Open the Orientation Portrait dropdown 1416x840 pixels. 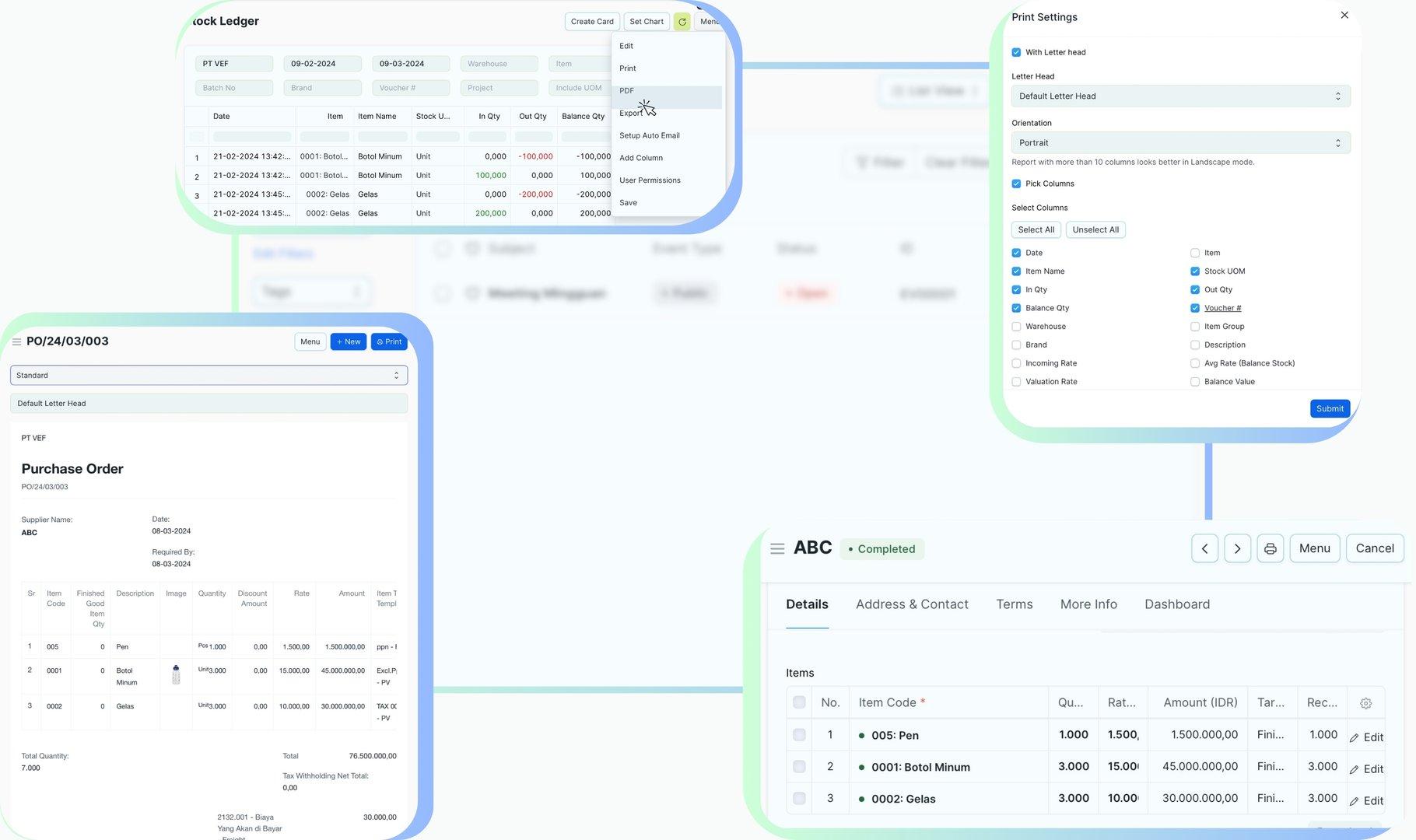tap(1179, 143)
